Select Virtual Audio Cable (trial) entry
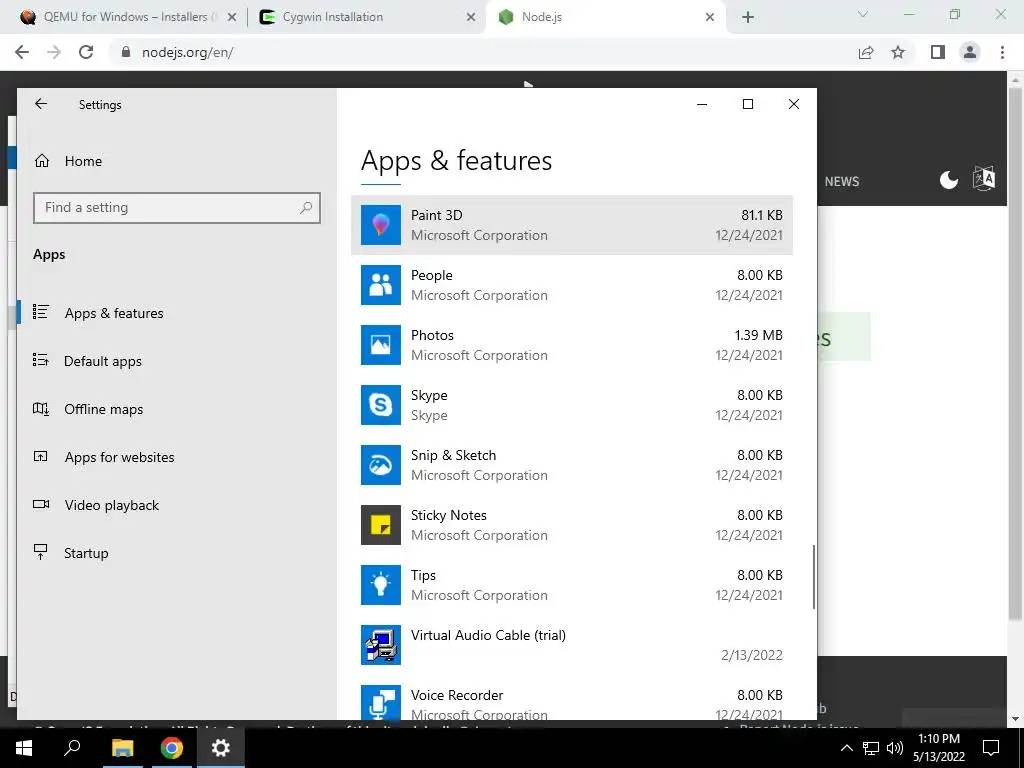 [572, 645]
